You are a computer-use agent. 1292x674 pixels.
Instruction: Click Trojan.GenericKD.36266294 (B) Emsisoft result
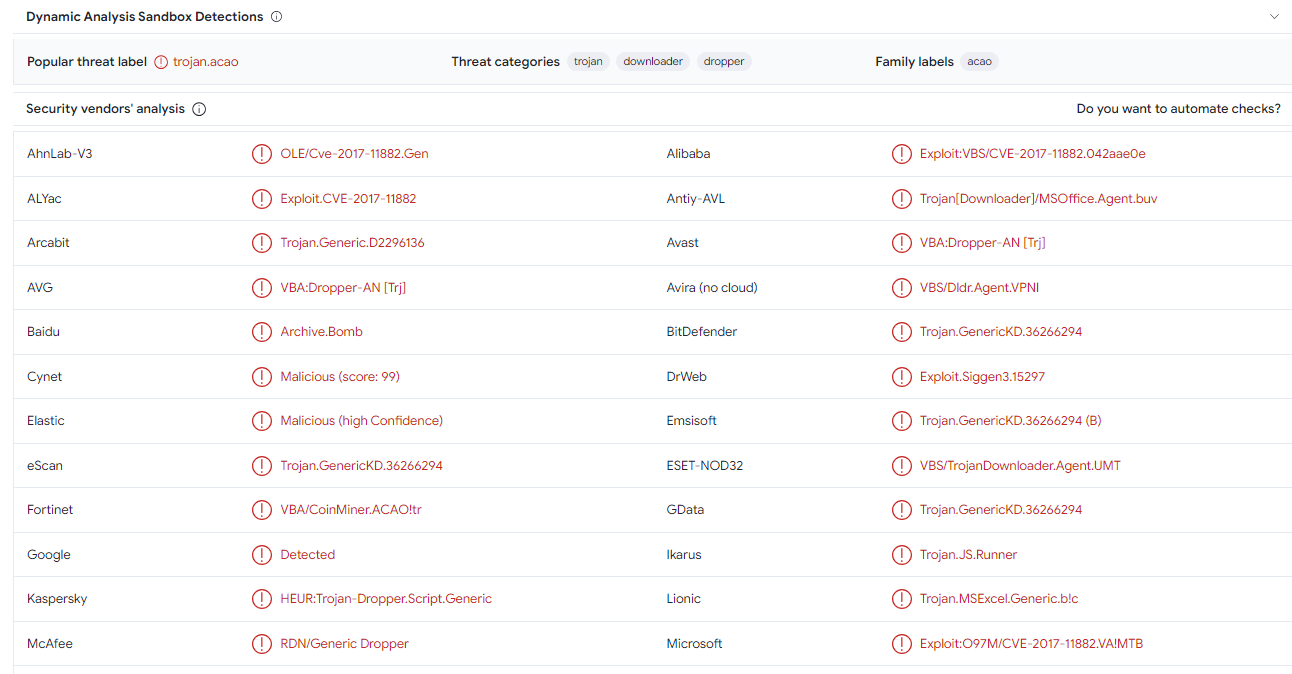pyautogui.click(x=1011, y=421)
